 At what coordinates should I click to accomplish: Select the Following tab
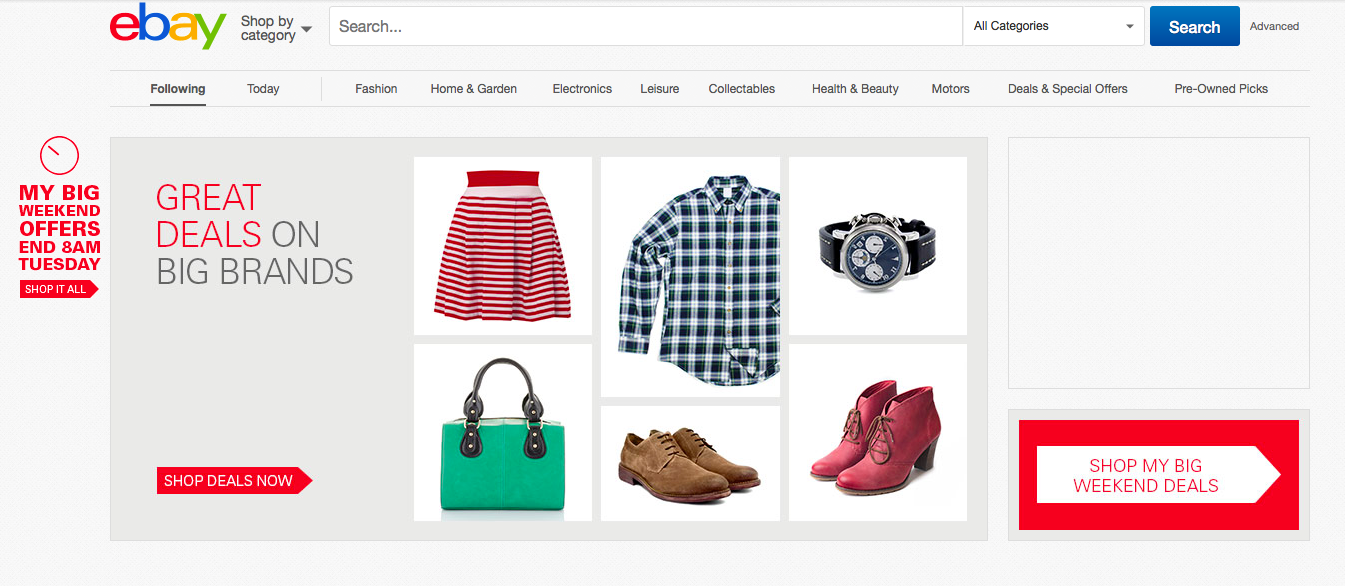coord(178,89)
